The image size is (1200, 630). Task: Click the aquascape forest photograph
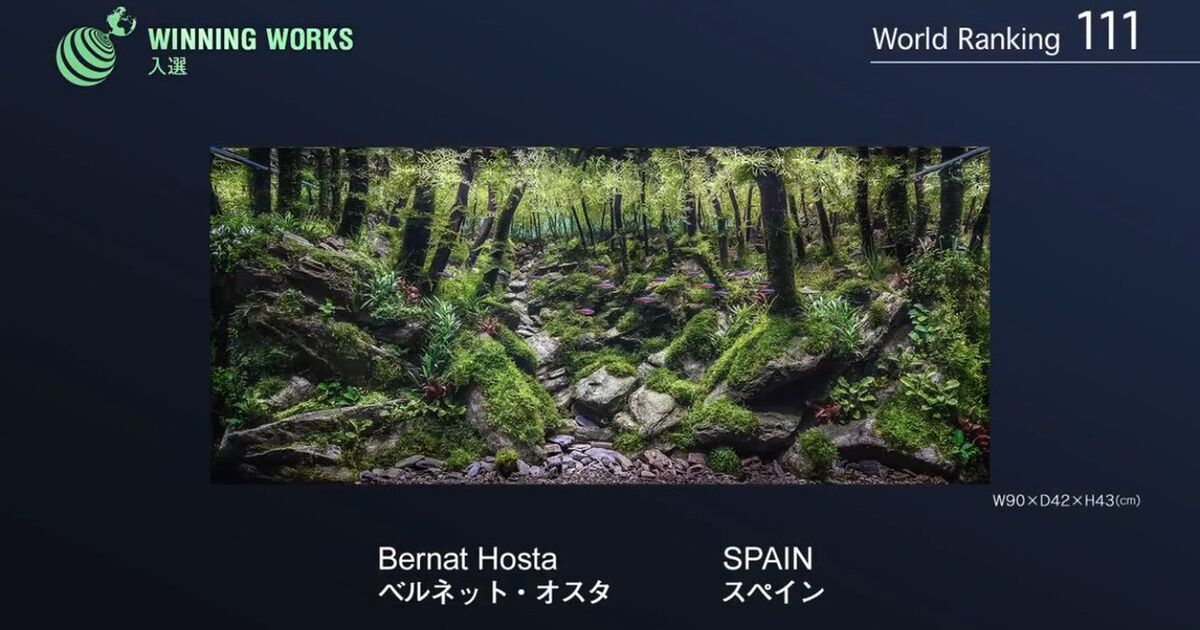(599, 315)
